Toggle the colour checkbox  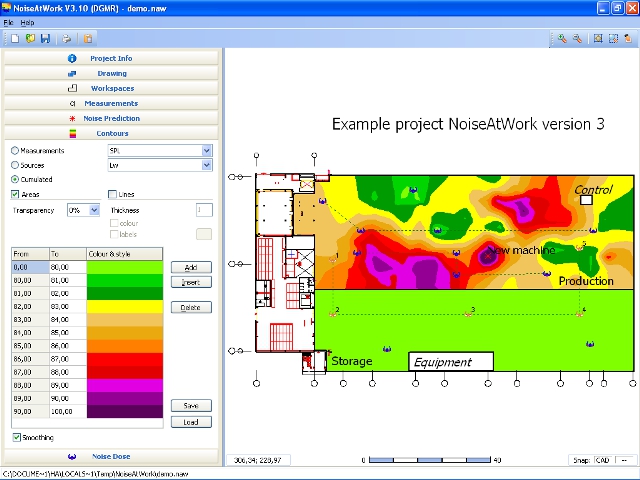click(x=114, y=223)
